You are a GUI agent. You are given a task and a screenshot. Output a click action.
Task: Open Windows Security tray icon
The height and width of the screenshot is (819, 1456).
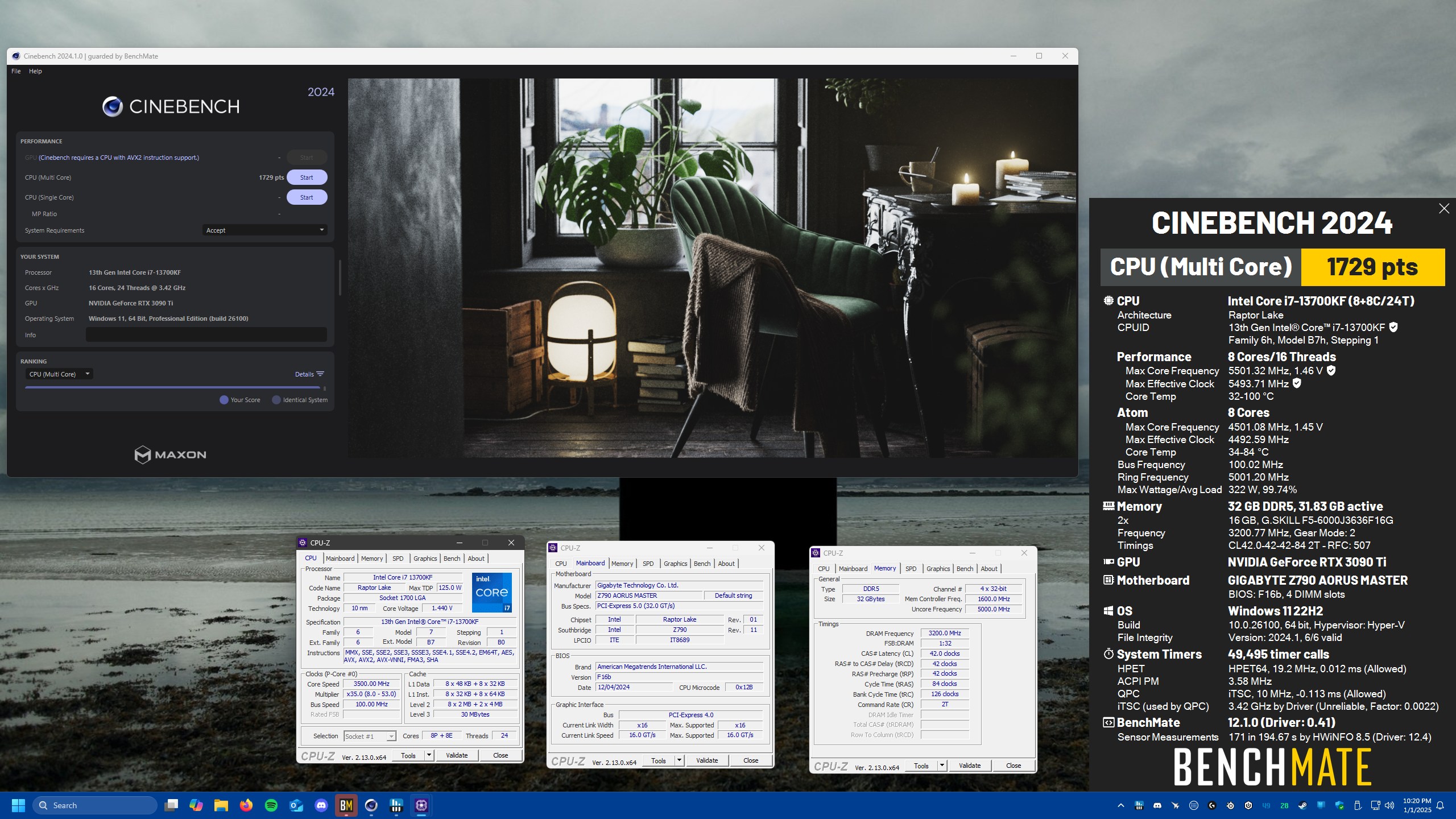click(x=1339, y=805)
